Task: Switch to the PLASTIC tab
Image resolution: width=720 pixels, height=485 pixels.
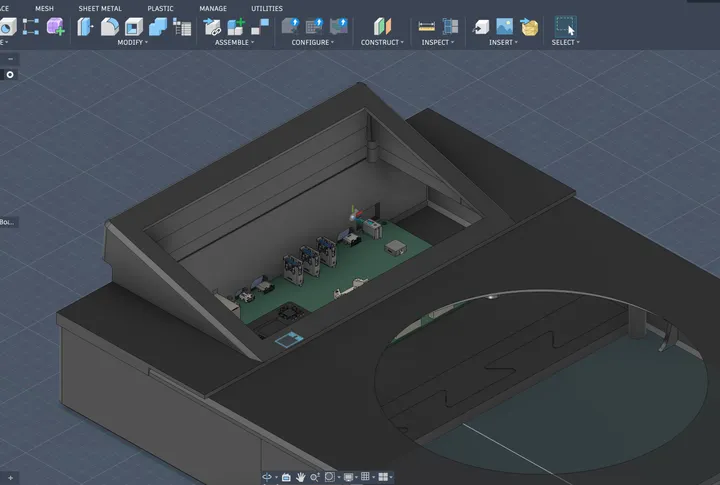Action: 160,9
